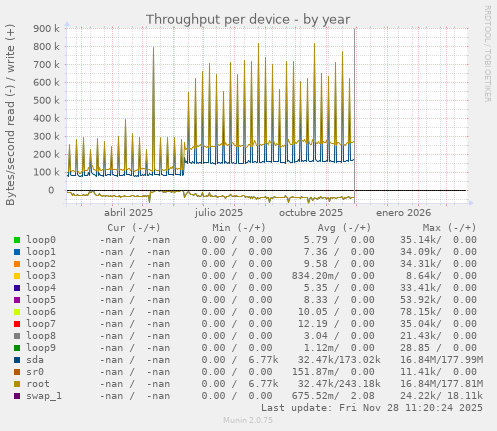Click the 'octubre 2025' axis label
The width and height of the screenshot is (497, 431).
(x=311, y=213)
